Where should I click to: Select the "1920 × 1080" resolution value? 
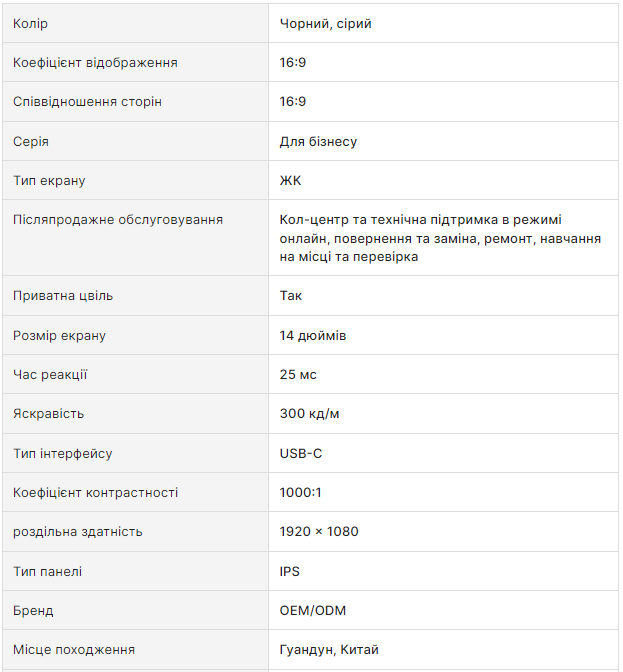[319, 532]
